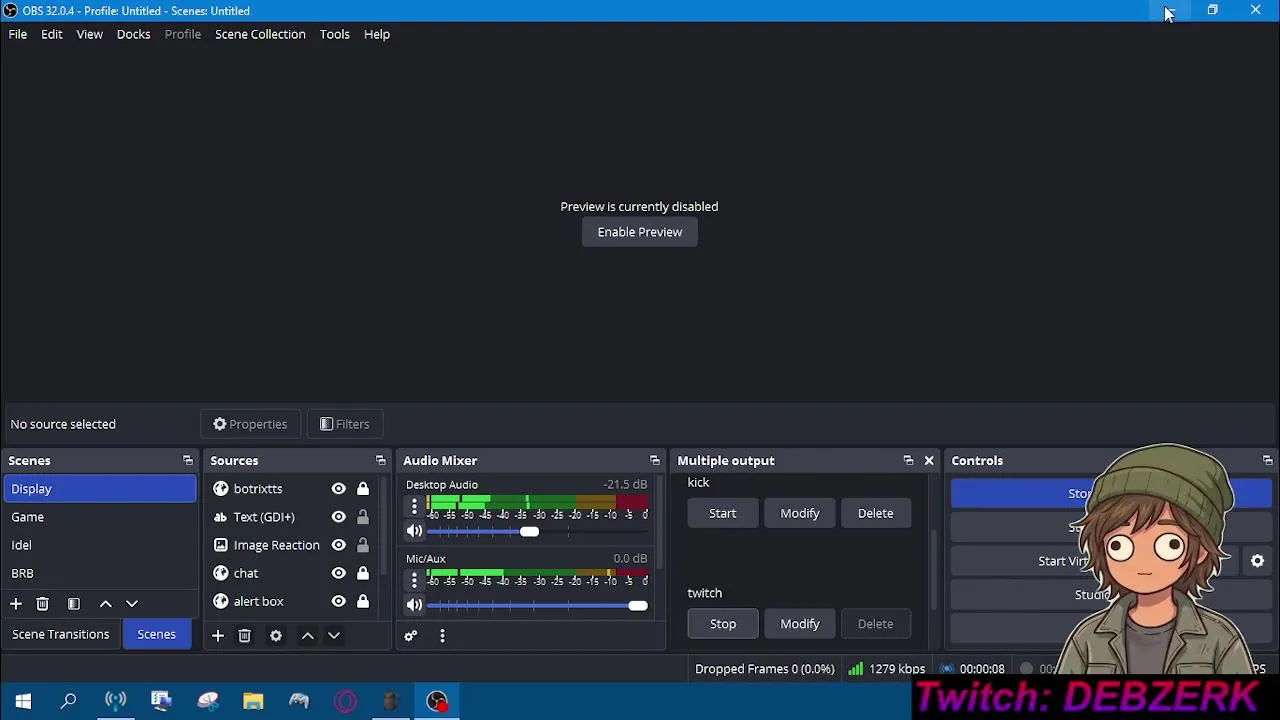The width and height of the screenshot is (1280, 720).
Task: Add a new source with plus icon
Action: [217, 636]
